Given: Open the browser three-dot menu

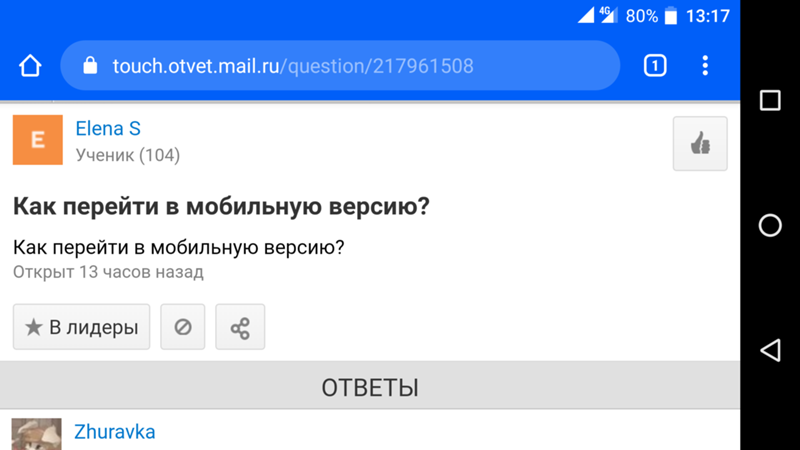Looking at the screenshot, I should click(705, 67).
